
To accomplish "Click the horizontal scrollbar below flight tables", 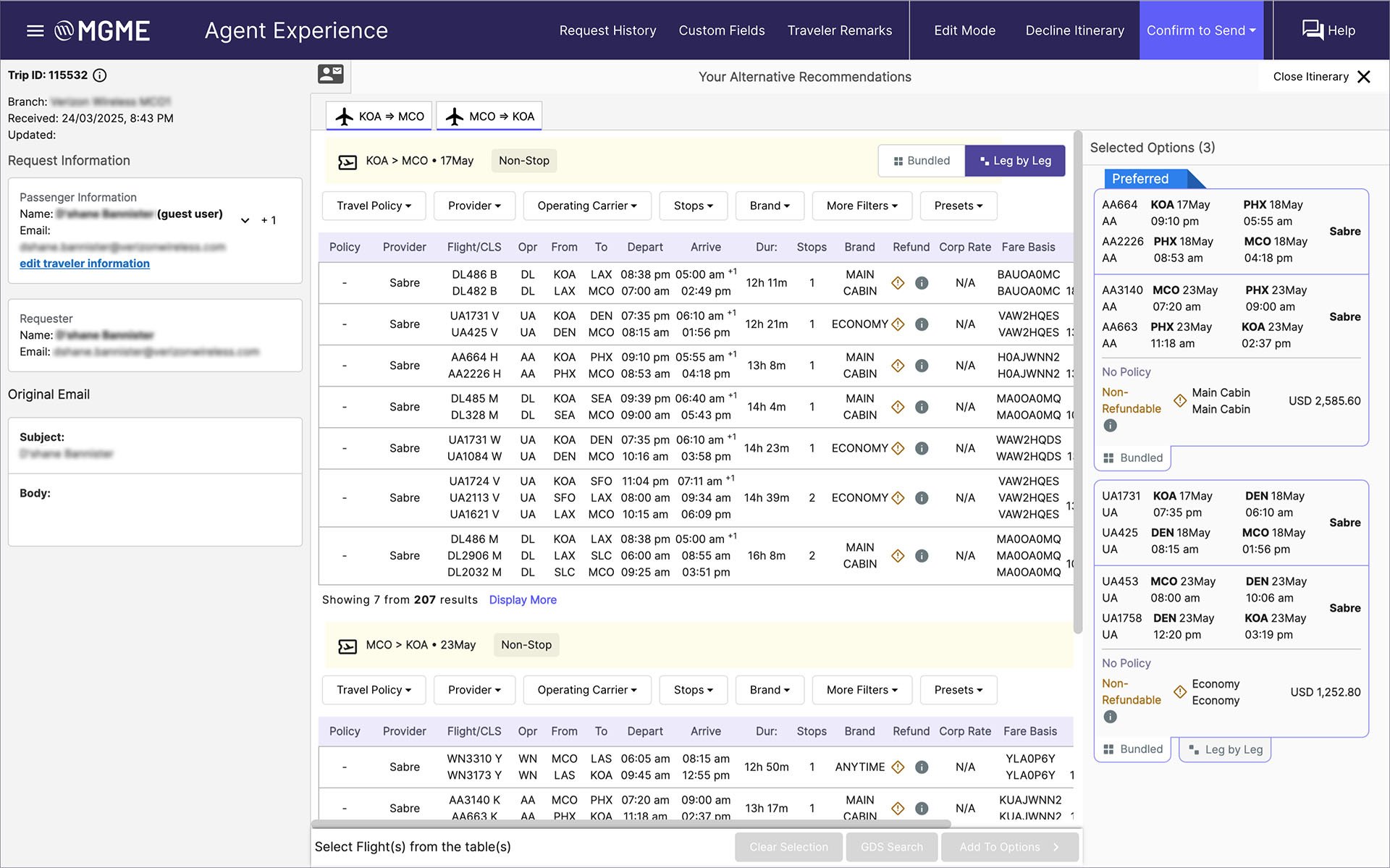I will (x=631, y=824).
